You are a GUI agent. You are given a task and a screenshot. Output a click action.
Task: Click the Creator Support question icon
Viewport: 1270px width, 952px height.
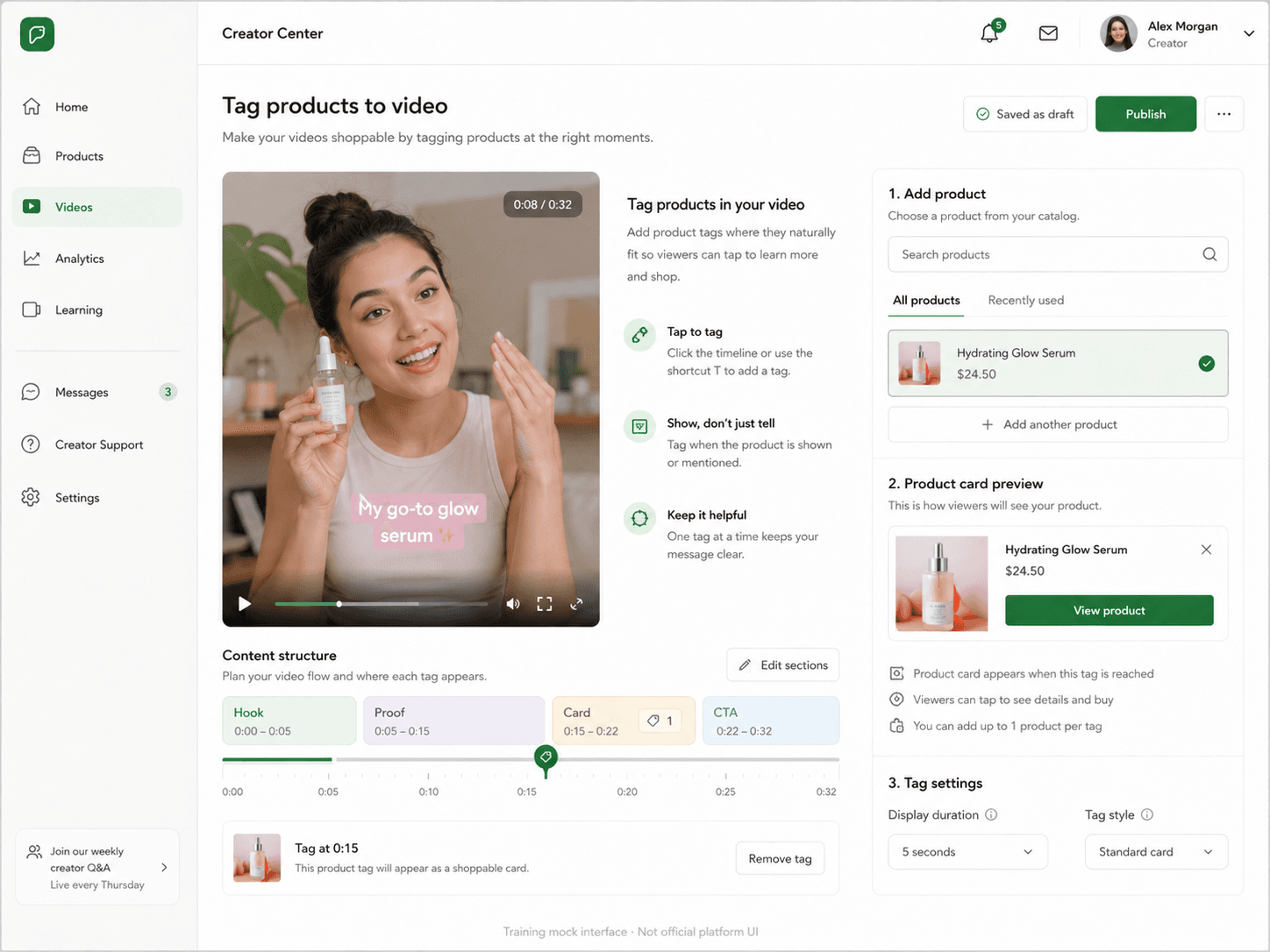click(31, 444)
